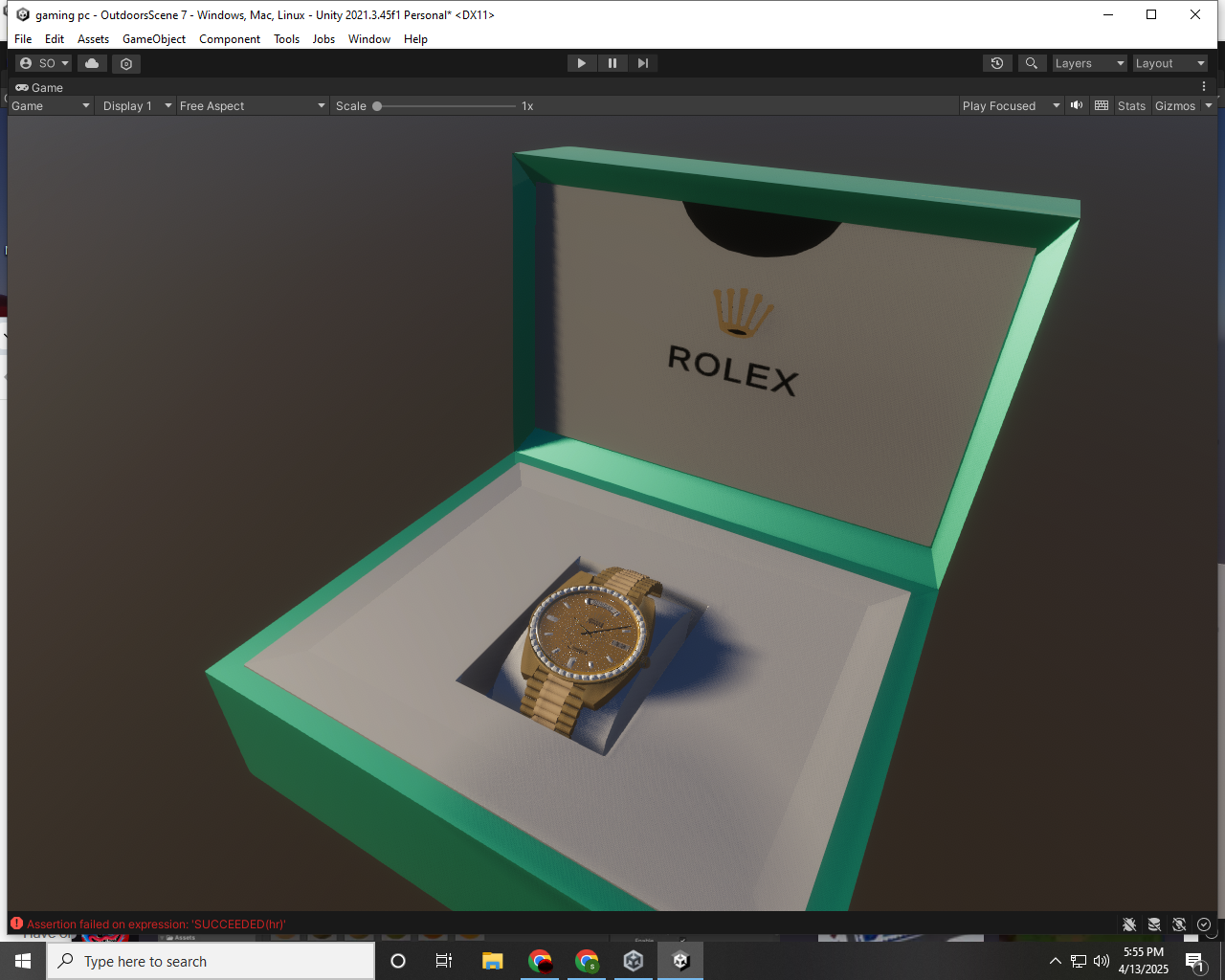Open the Display 1 dropdown
Screen dimensions: 1225x980
point(136,105)
